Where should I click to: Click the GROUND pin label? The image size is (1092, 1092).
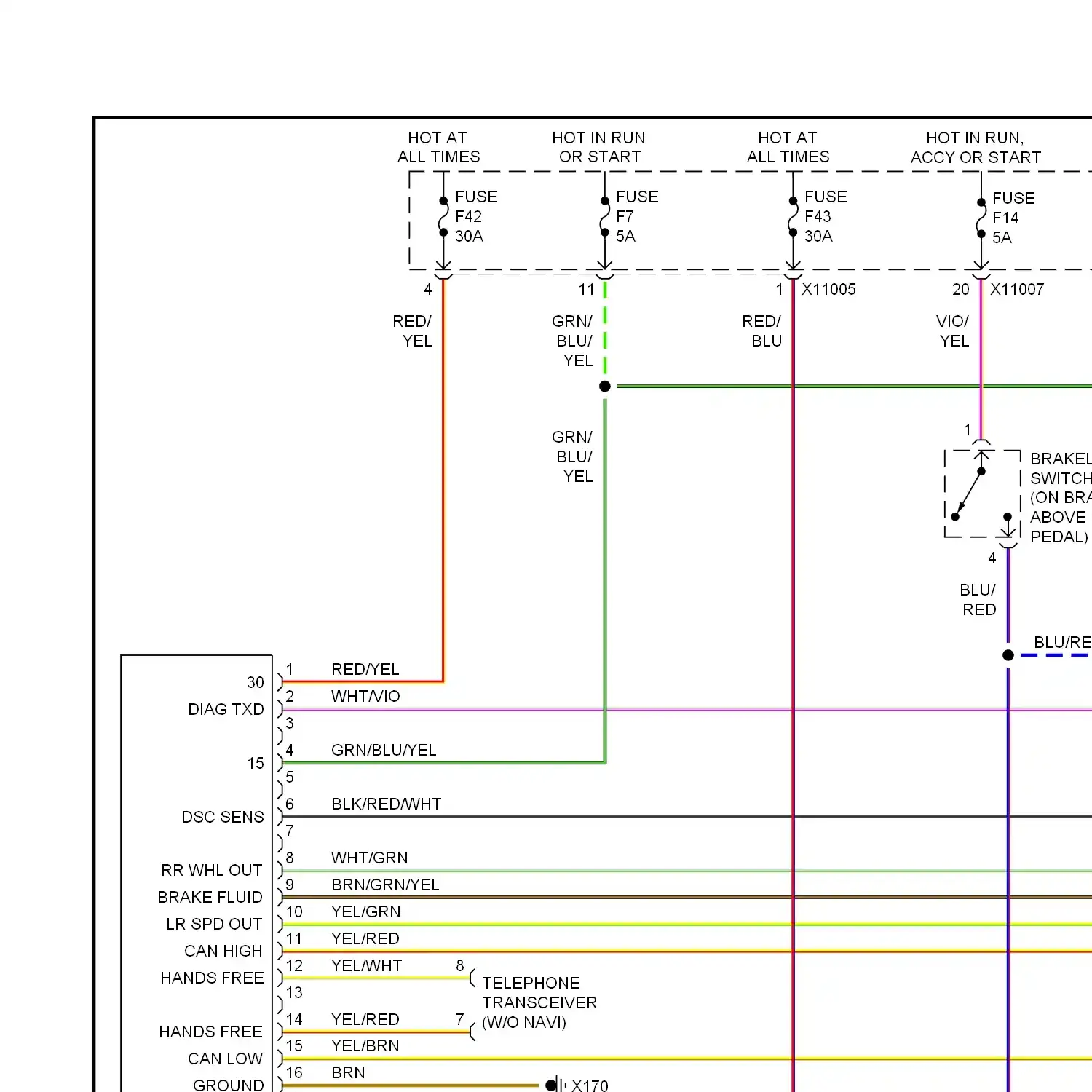pyautogui.click(x=228, y=1085)
